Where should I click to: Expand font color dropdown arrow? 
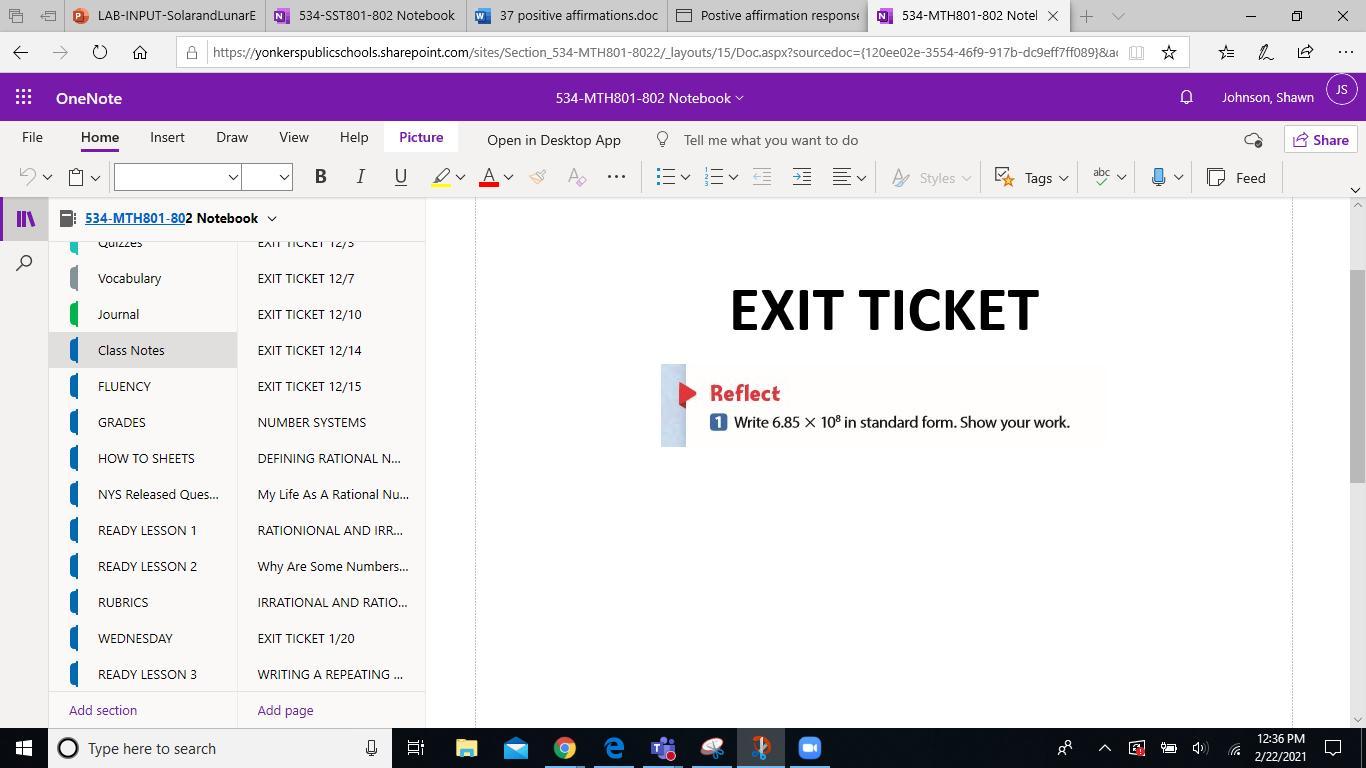pos(508,178)
